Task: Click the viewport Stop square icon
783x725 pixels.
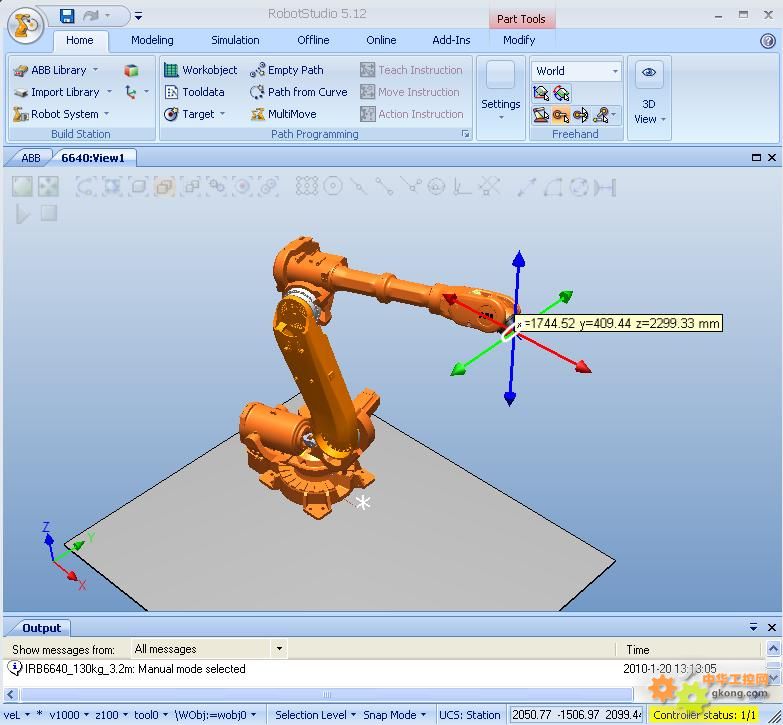Action: pyautogui.click(x=48, y=214)
